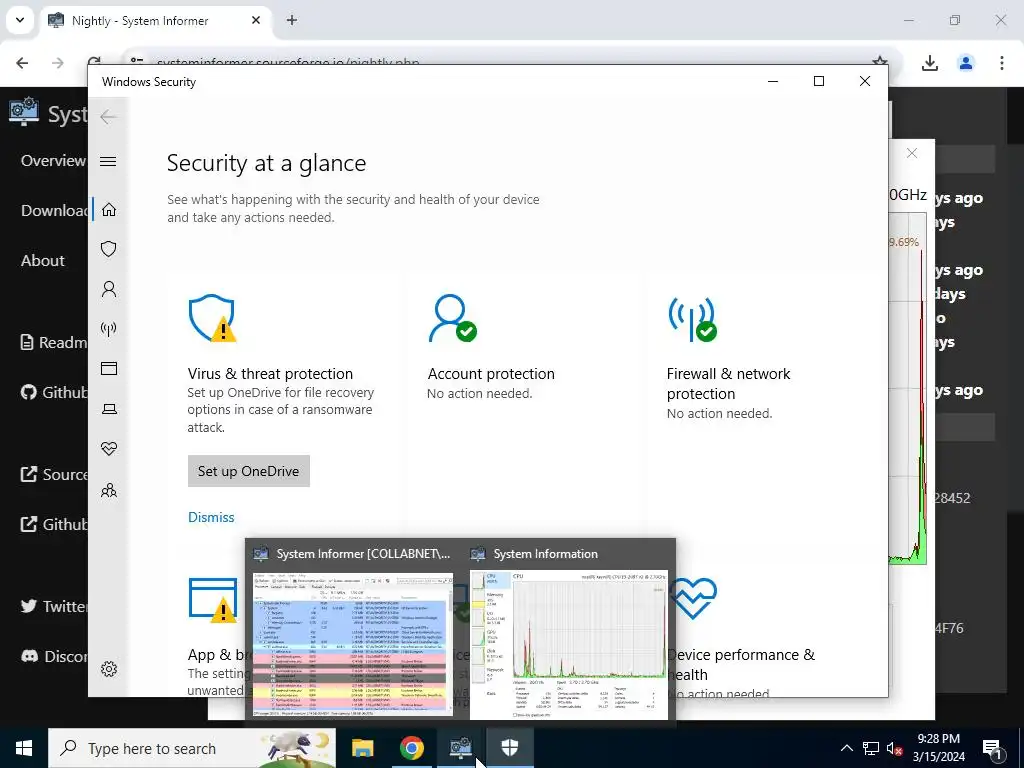Open App & browser control sidebar icon
The image size is (1024, 768).
[x=109, y=368]
